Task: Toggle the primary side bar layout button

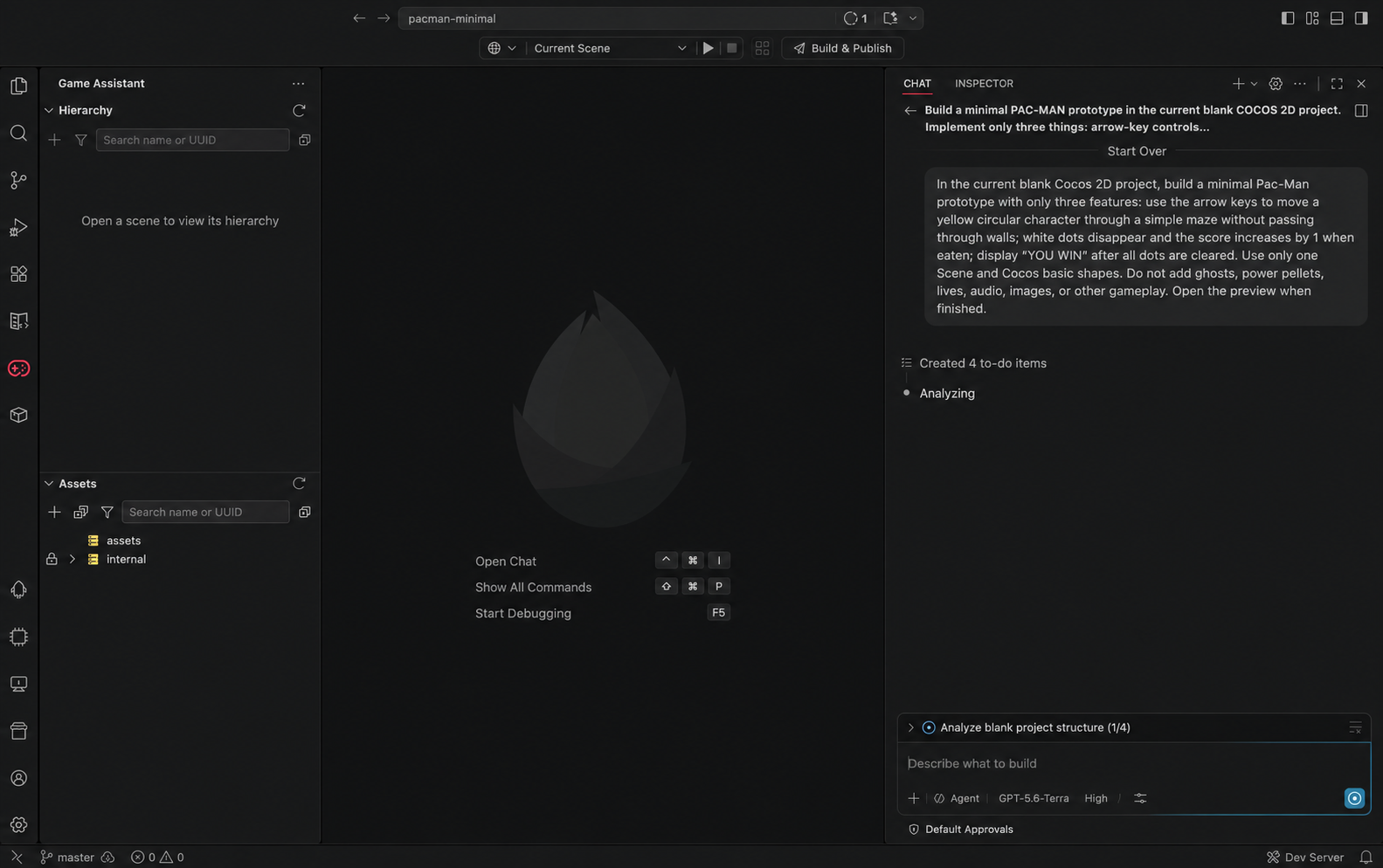Action: point(1288,18)
